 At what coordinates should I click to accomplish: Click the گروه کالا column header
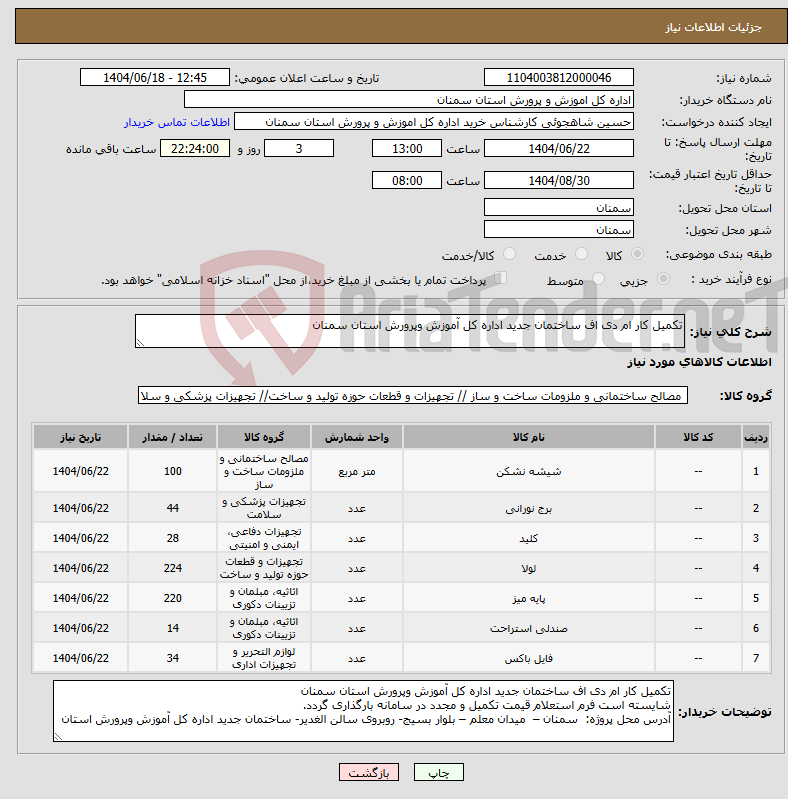264,437
